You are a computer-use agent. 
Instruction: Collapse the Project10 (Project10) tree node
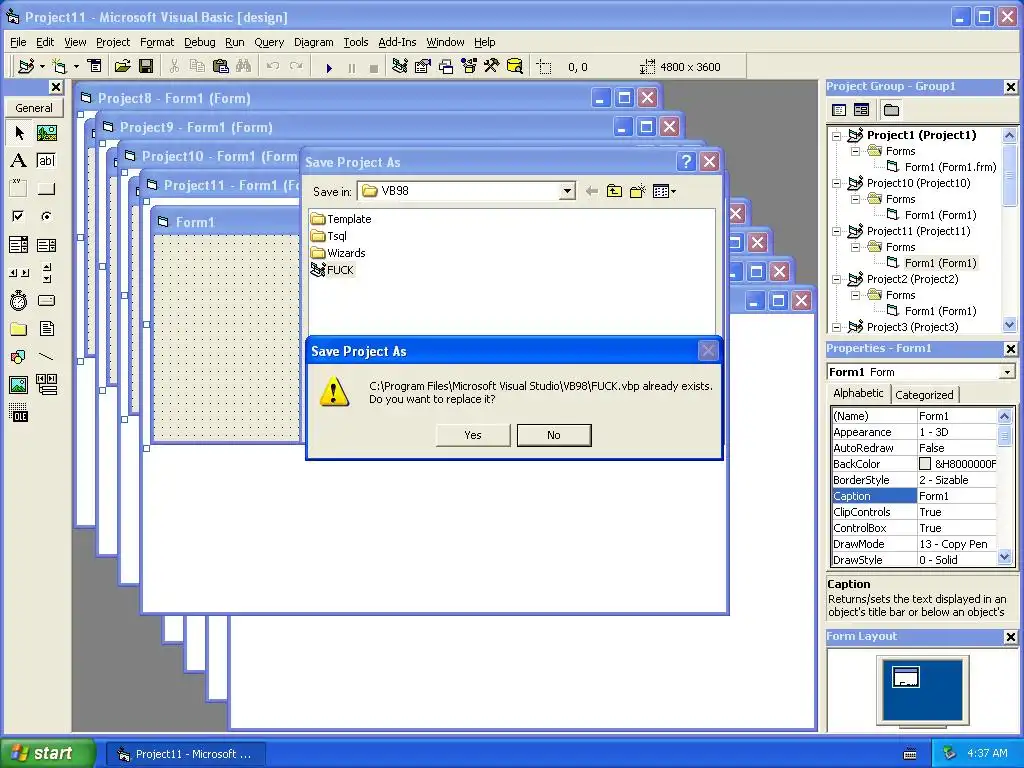pos(836,184)
